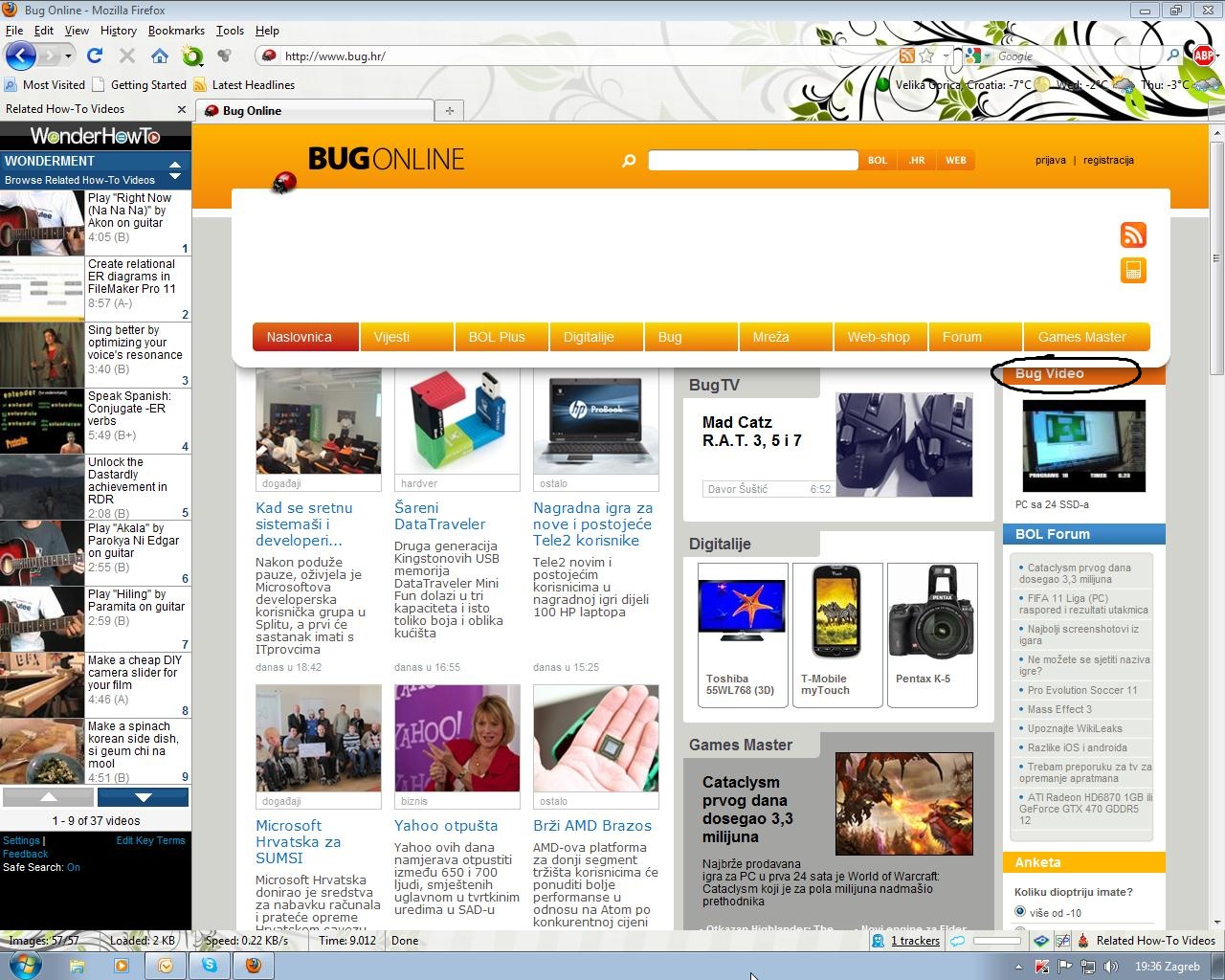Show hidden system tray icons

pyautogui.click(x=1018, y=967)
